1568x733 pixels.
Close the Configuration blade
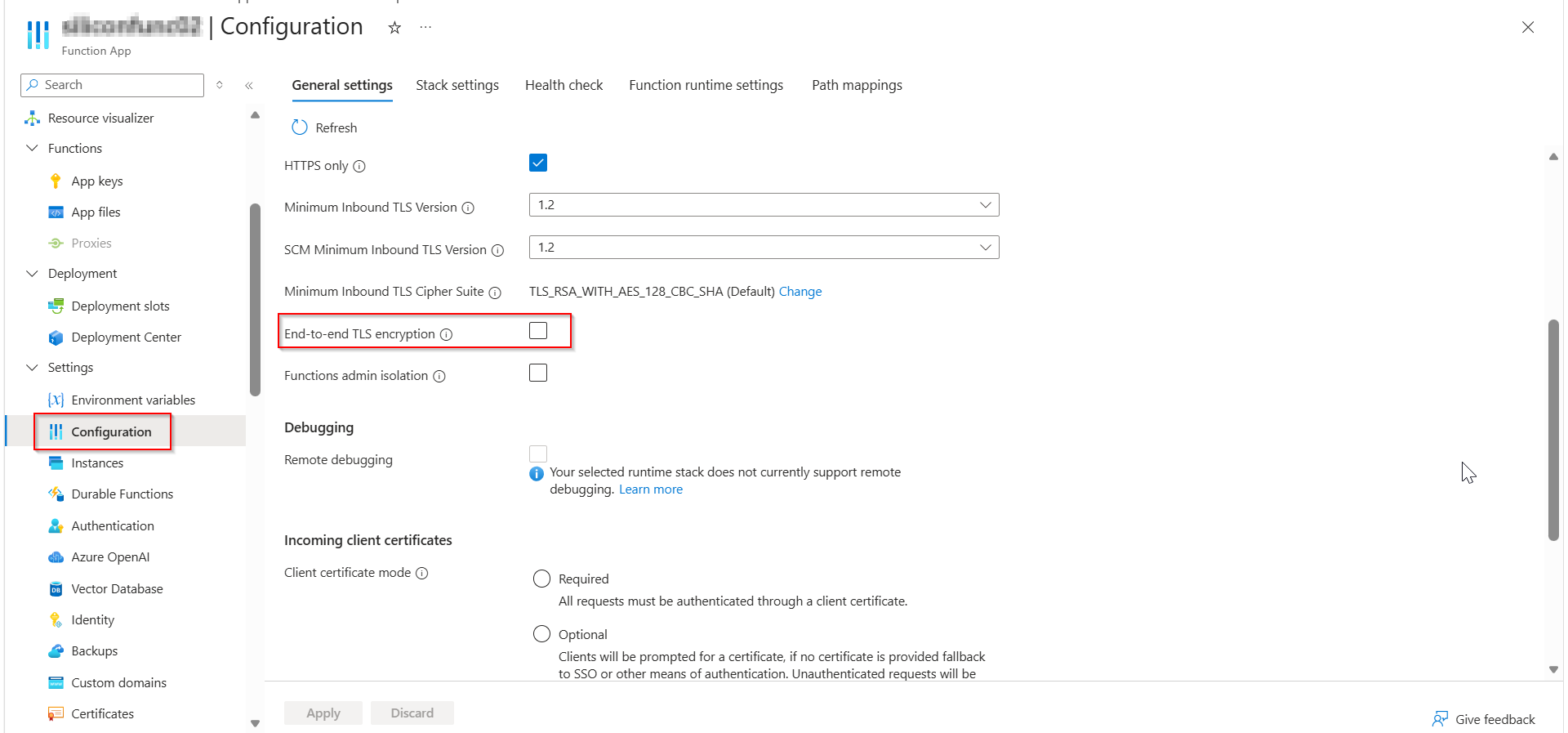click(x=1528, y=28)
